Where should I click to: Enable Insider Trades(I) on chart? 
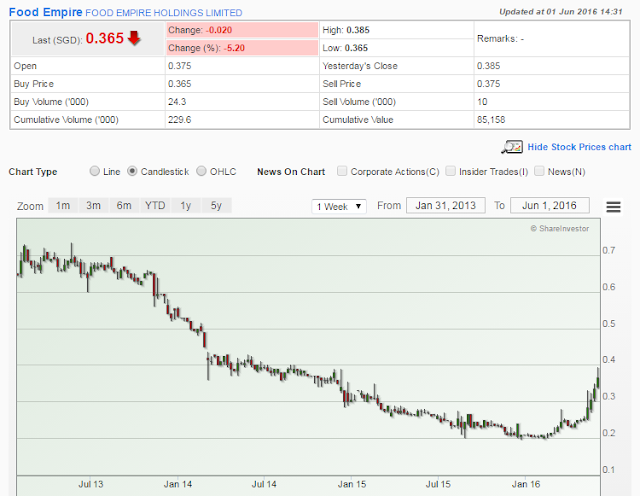[451, 171]
